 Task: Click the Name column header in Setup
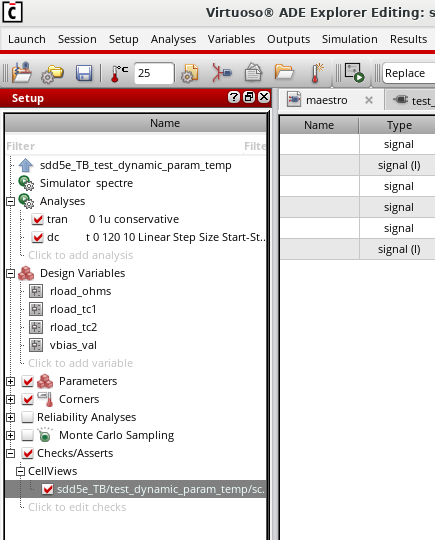tap(136, 123)
